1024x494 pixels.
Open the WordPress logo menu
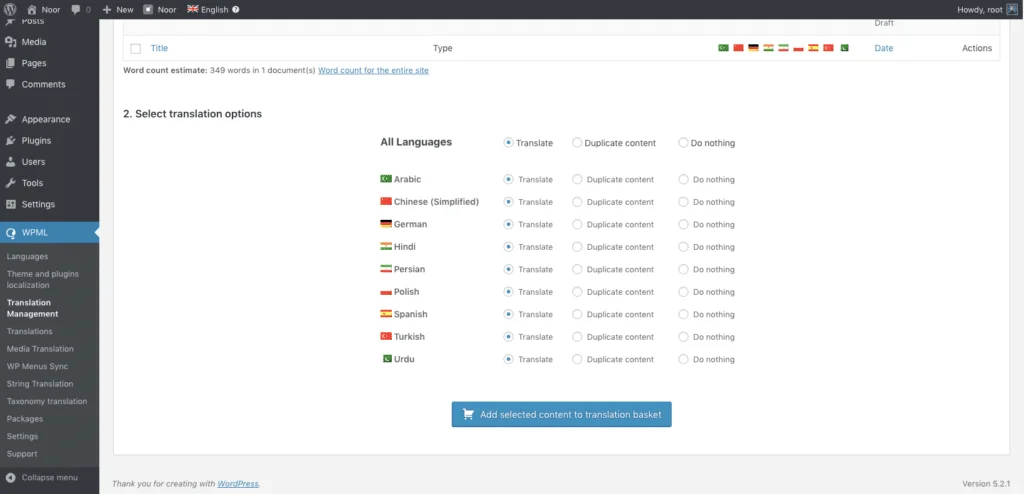pos(10,9)
